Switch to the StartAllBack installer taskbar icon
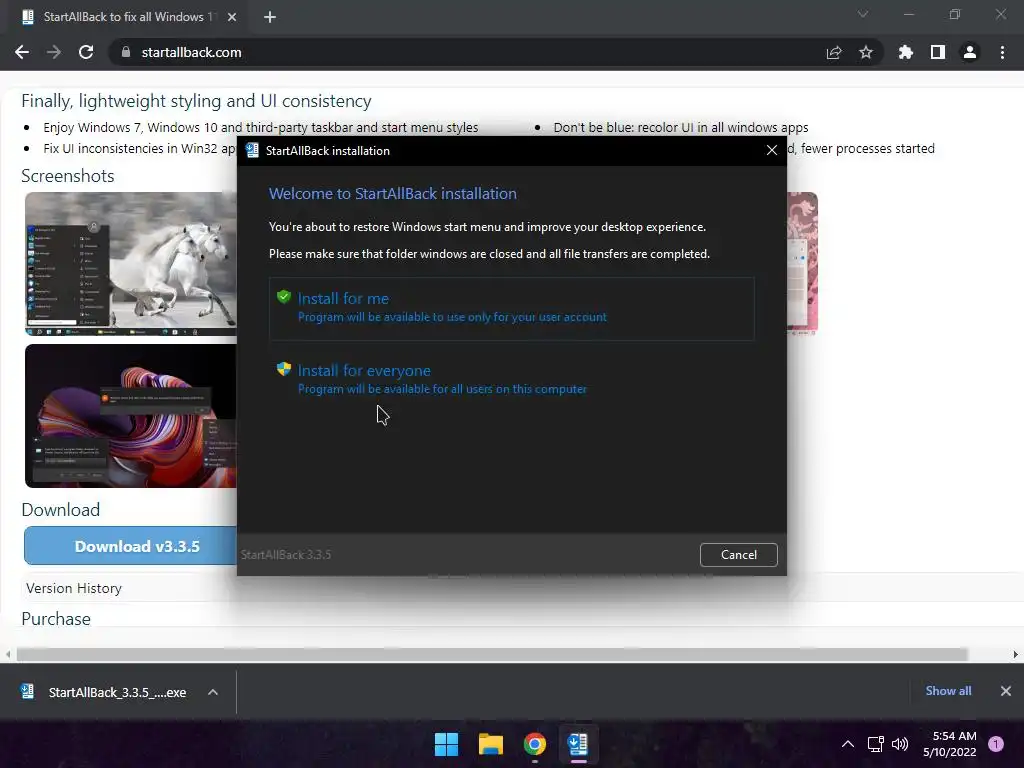Image resolution: width=1024 pixels, height=768 pixels. click(579, 744)
